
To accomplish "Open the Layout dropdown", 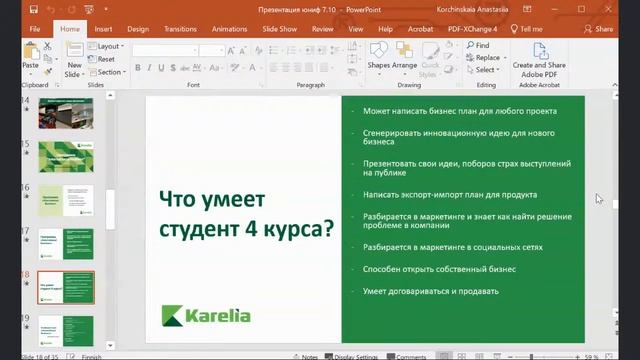I will coord(106,46).
